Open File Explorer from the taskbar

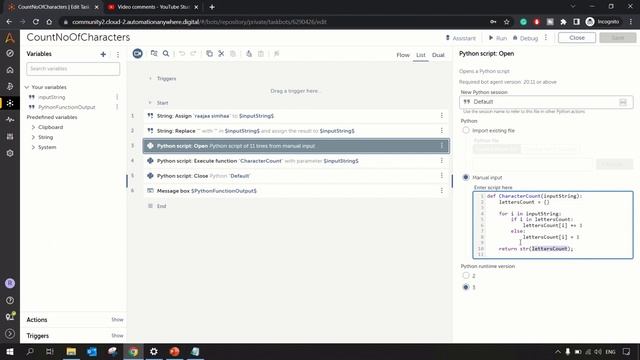tap(71, 351)
